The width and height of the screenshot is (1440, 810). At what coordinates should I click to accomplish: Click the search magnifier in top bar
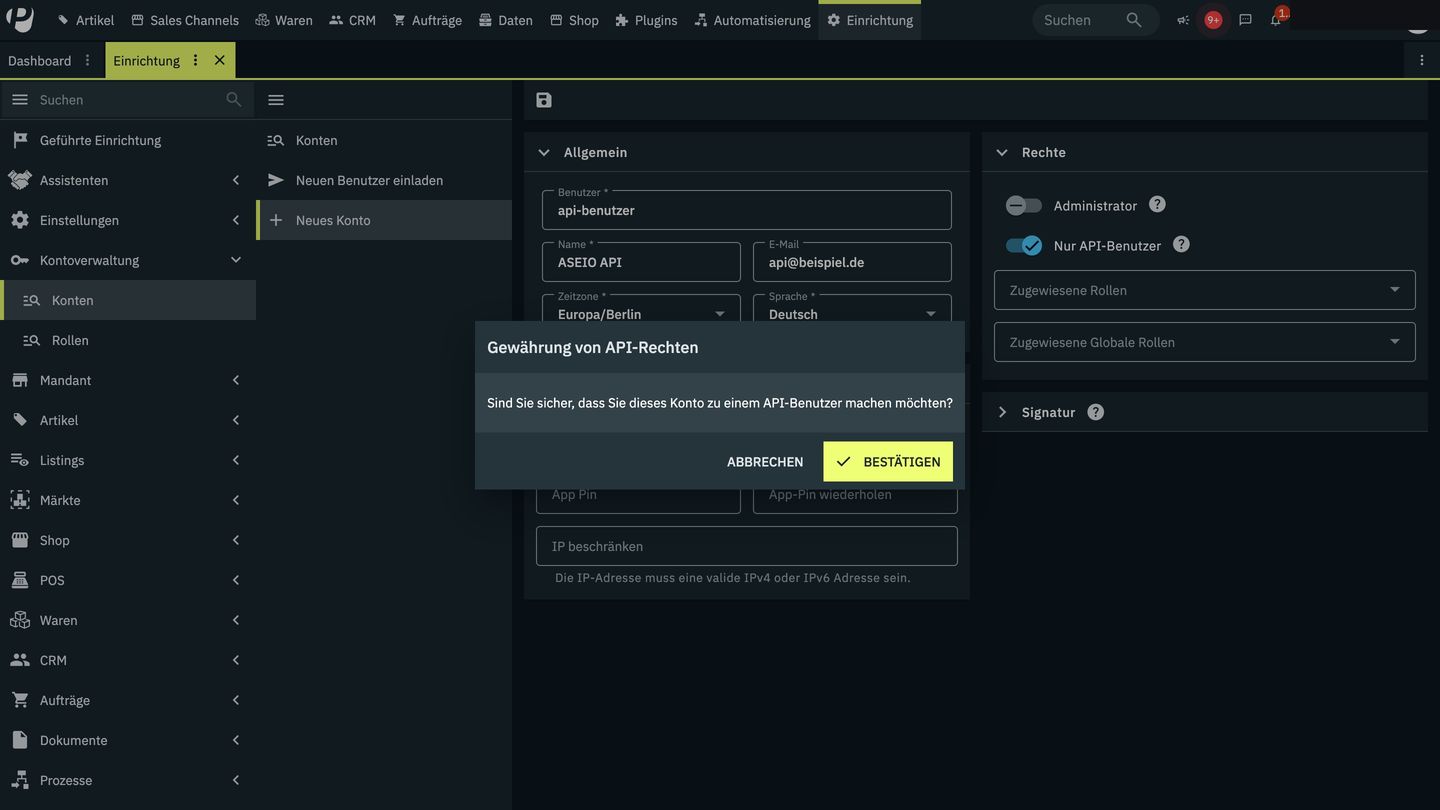1133,20
